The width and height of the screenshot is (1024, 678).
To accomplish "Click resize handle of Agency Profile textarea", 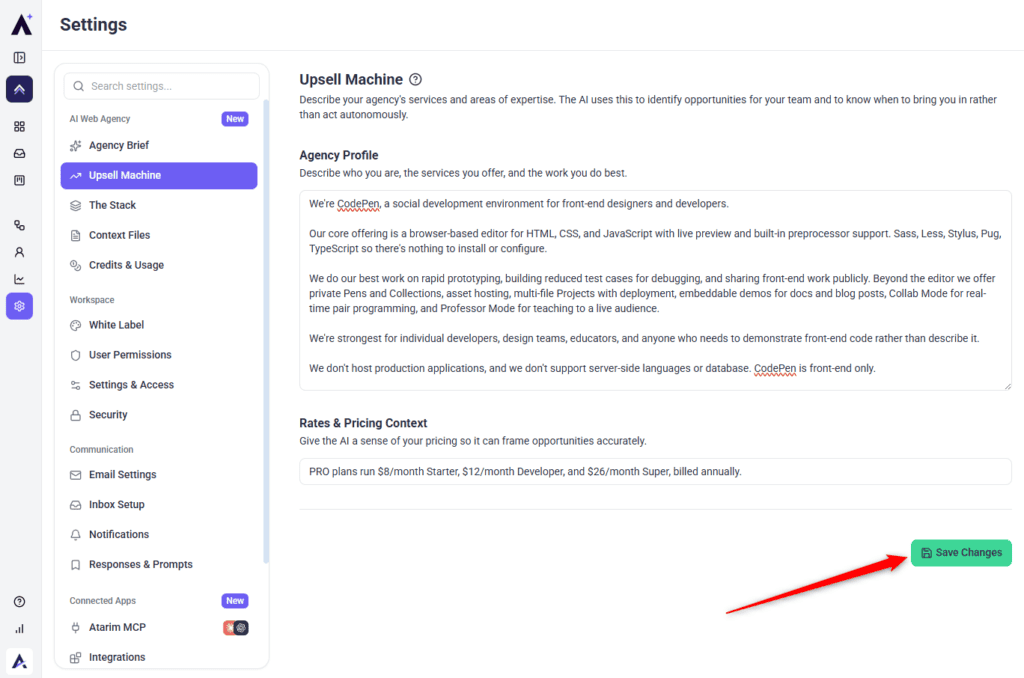I will (1007, 386).
